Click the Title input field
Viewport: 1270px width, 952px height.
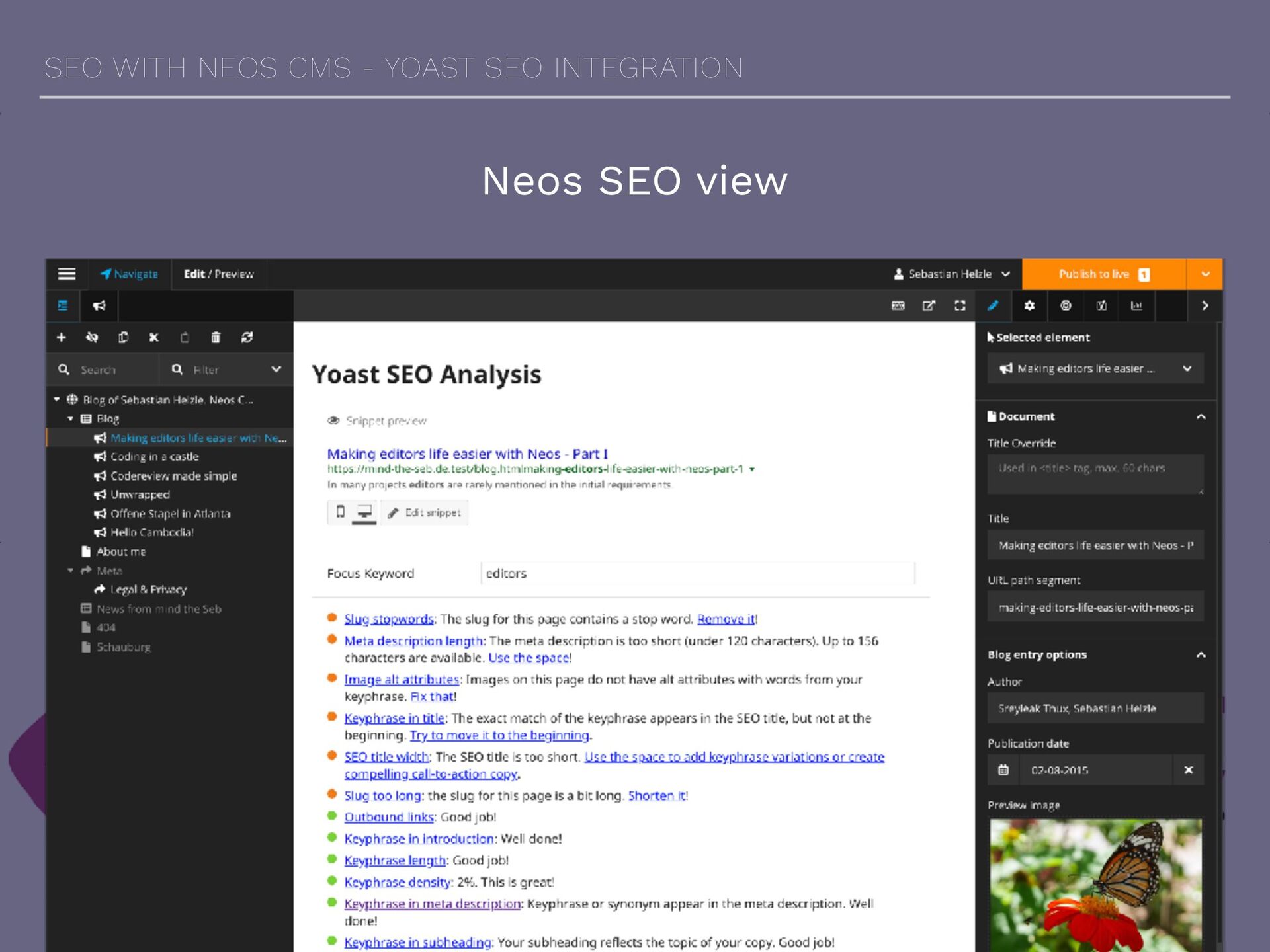[x=1095, y=545]
